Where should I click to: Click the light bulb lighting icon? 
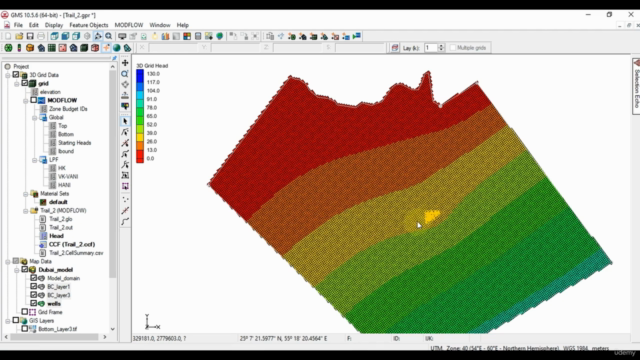pos(155,36)
